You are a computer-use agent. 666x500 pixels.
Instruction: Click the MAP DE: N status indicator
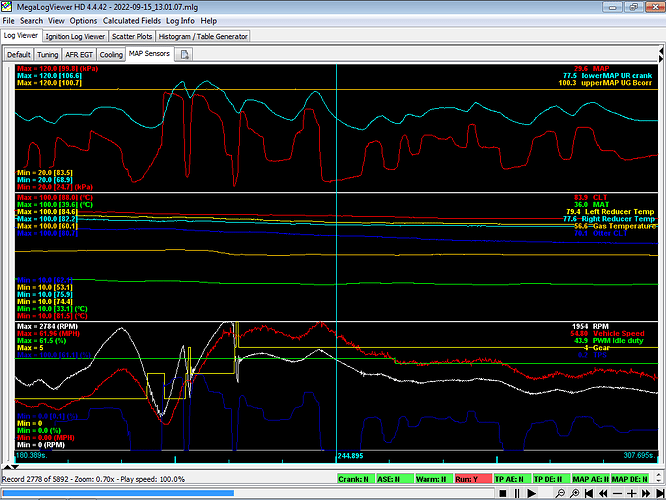point(629,479)
